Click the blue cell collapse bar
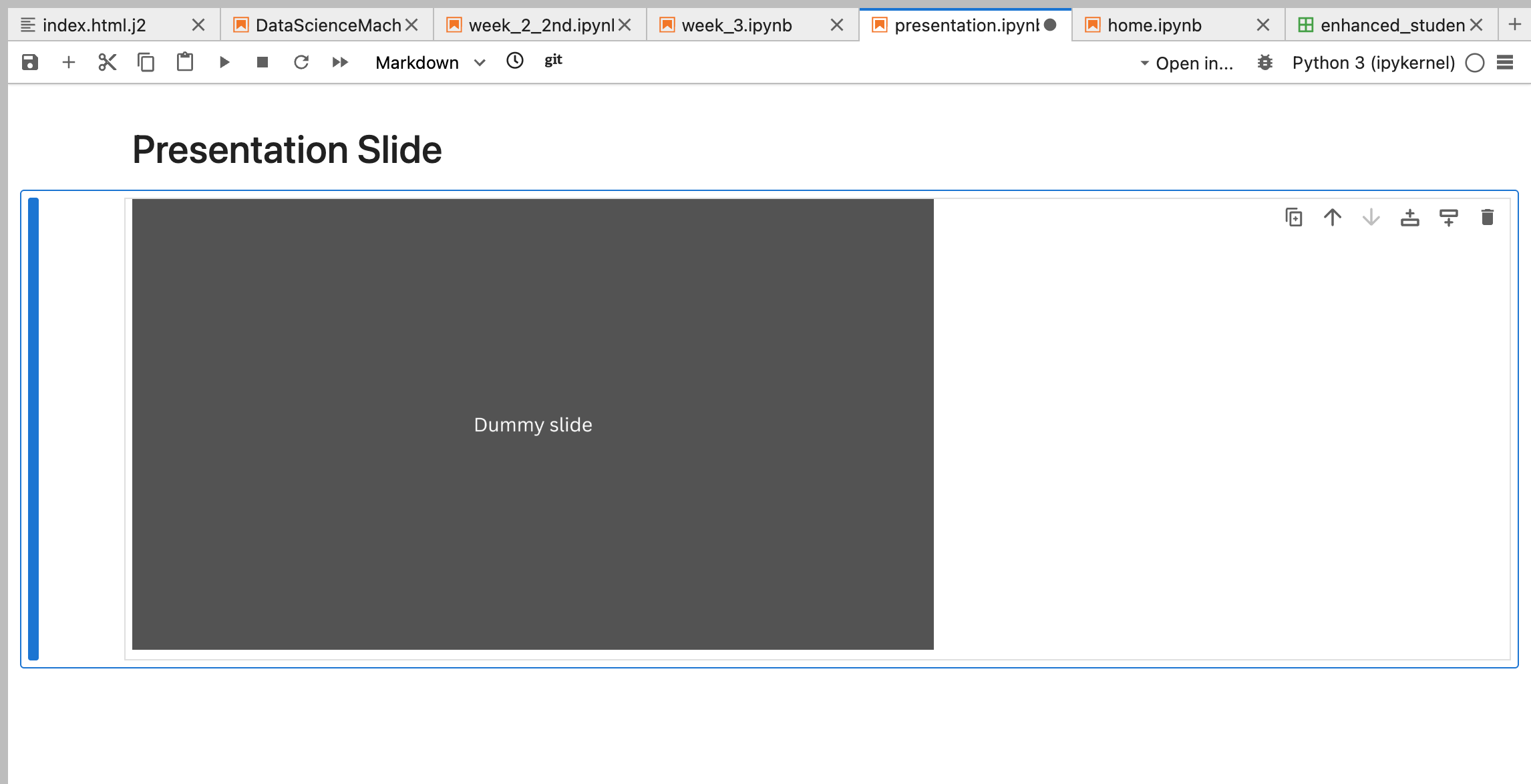1531x784 pixels. (x=33, y=429)
